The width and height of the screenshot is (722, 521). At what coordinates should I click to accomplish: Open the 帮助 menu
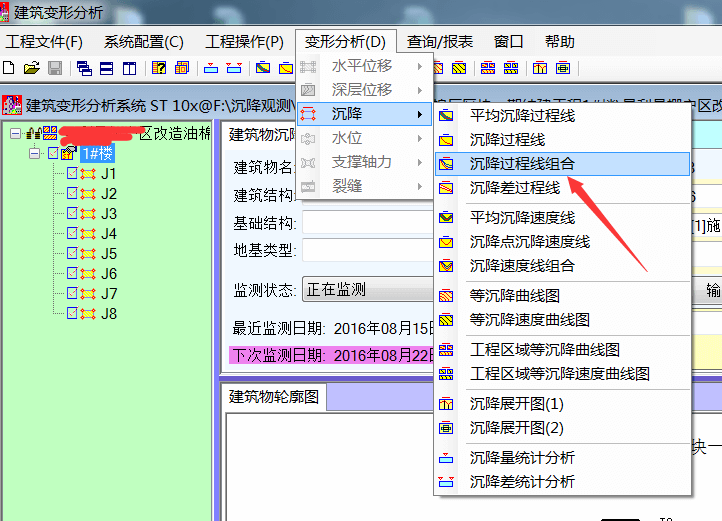(559, 42)
